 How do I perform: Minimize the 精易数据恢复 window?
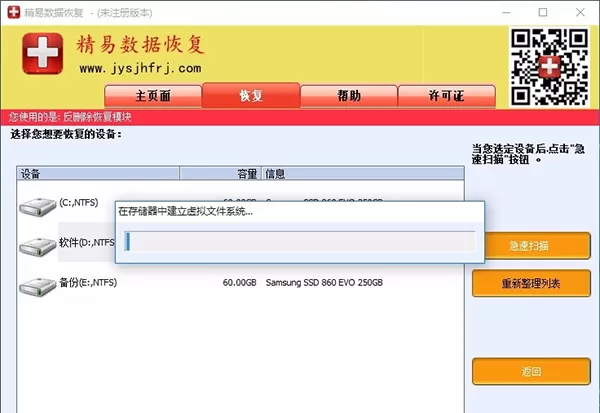506,12
